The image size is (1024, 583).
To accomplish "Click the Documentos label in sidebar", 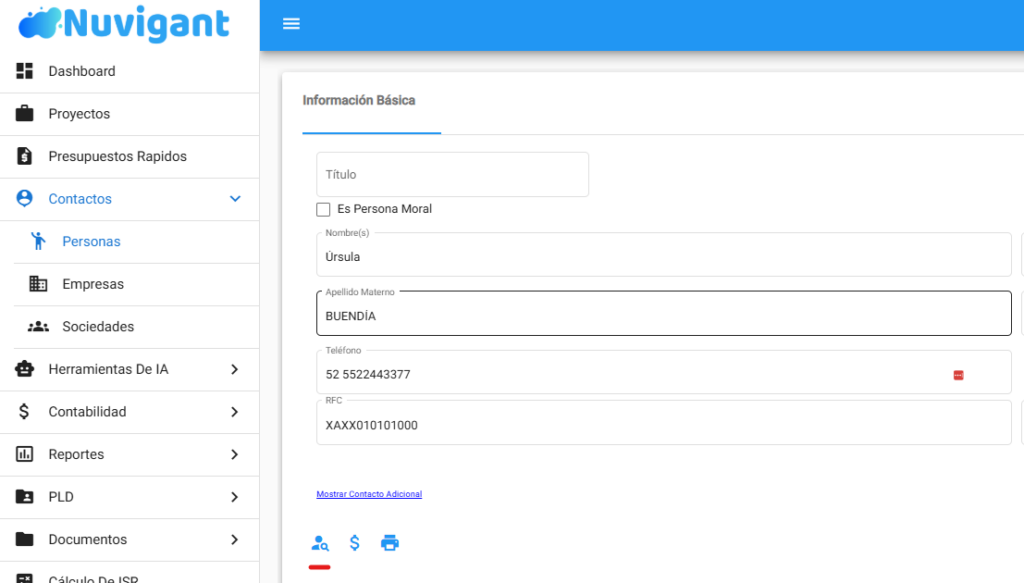I will tap(88, 539).
